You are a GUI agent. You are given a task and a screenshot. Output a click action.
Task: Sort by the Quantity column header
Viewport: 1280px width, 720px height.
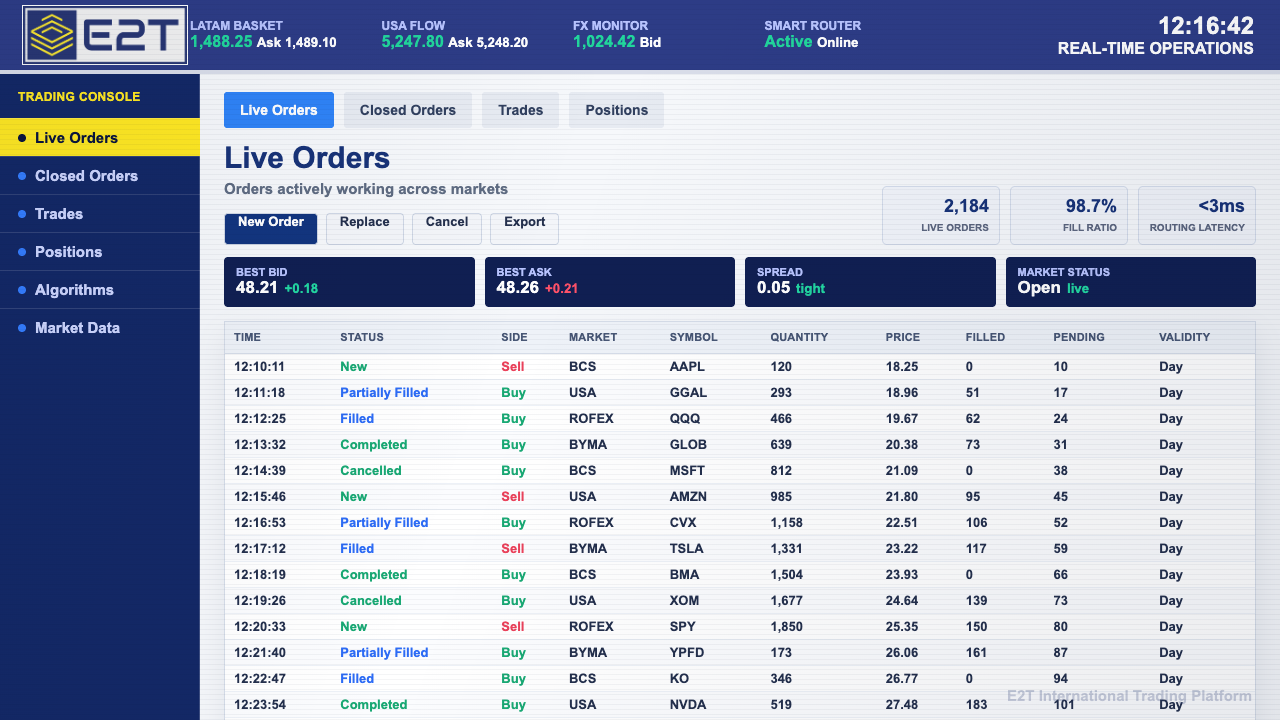pyautogui.click(x=799, y=337)
